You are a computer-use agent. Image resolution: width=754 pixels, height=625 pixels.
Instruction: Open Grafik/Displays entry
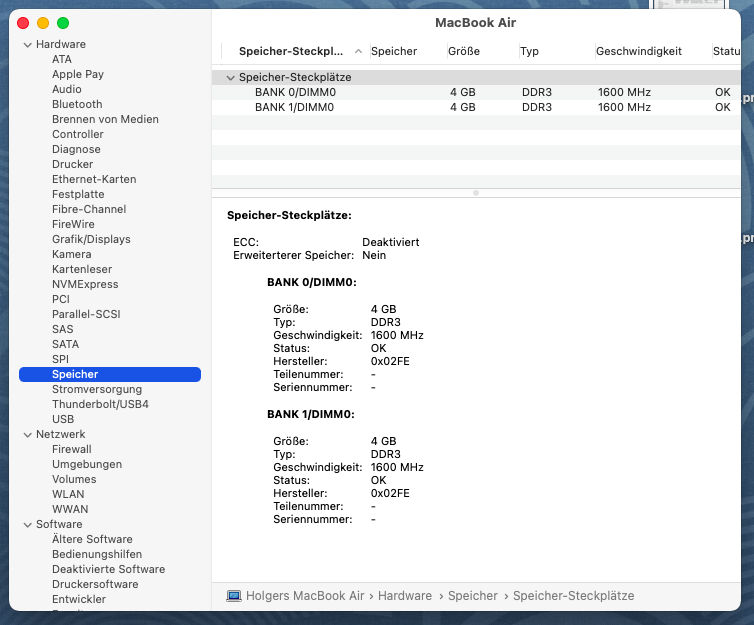pyautogui.click(x=91, y=239)
